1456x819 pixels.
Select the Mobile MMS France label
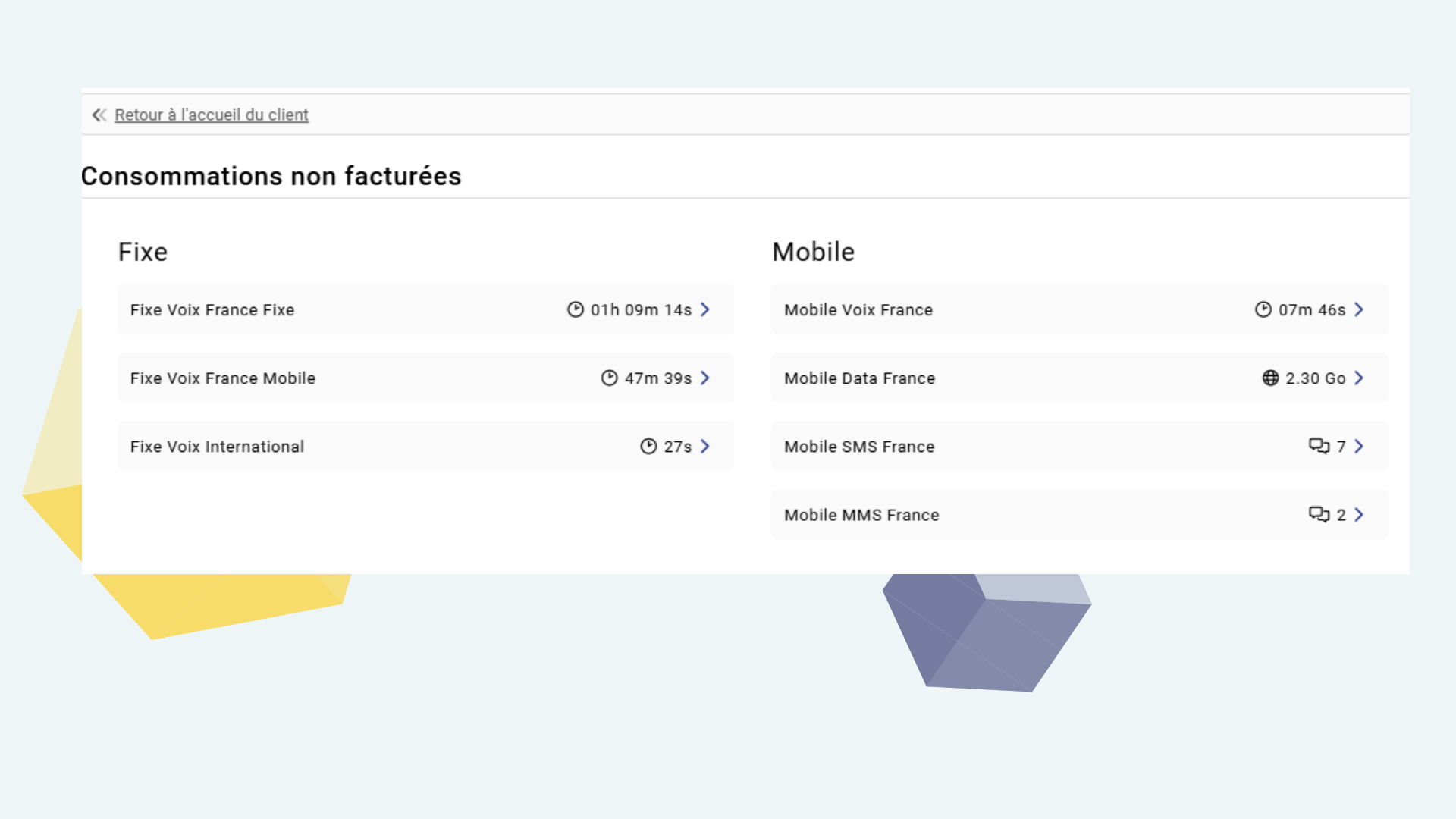click(x=861, y=515)
